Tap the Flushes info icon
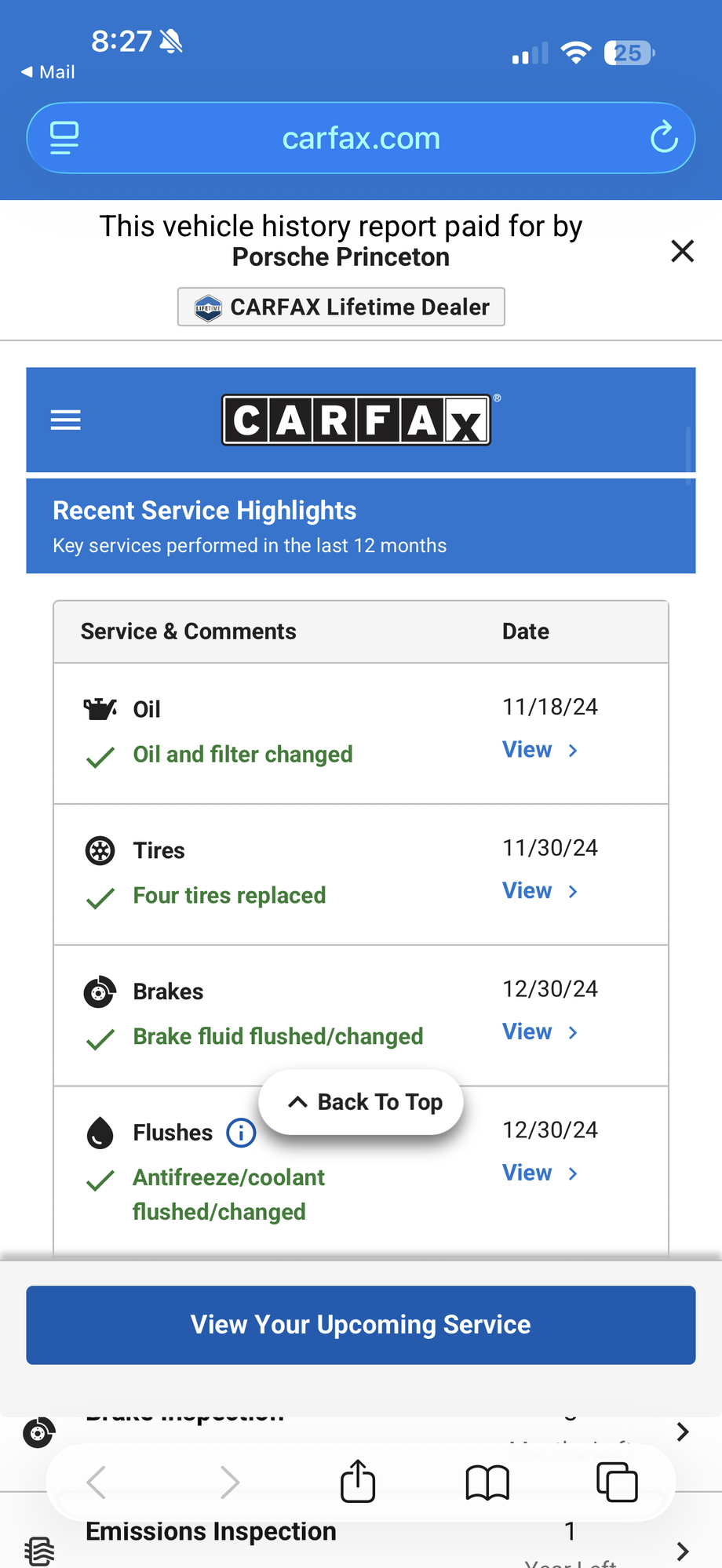 coord(241,1133)
